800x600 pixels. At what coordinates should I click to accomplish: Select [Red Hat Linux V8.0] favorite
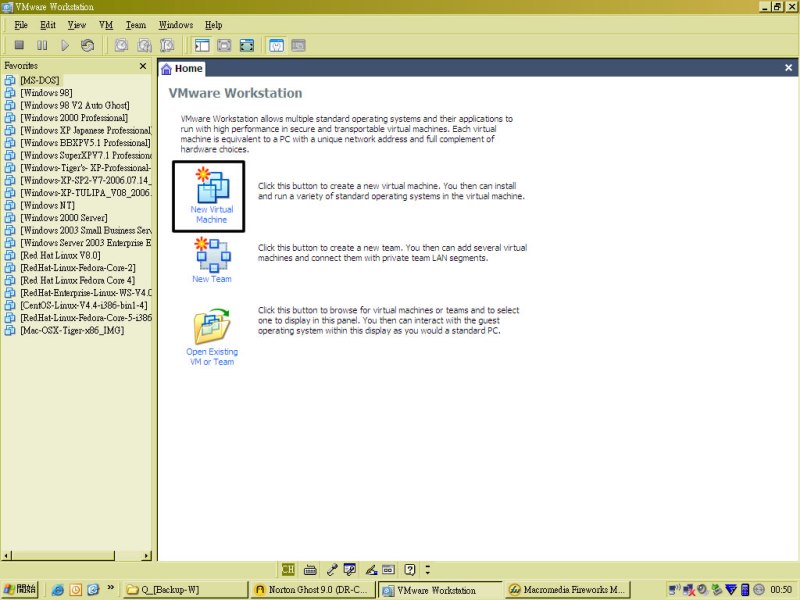(60, 255)
